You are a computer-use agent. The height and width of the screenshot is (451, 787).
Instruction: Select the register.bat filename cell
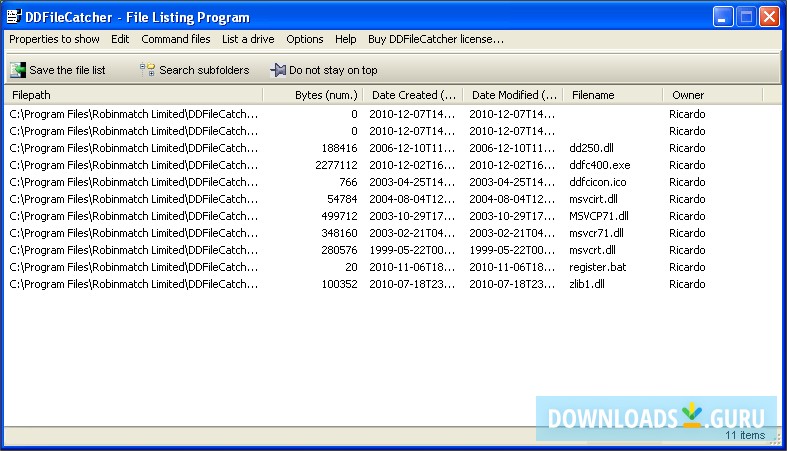click(598, 267)
